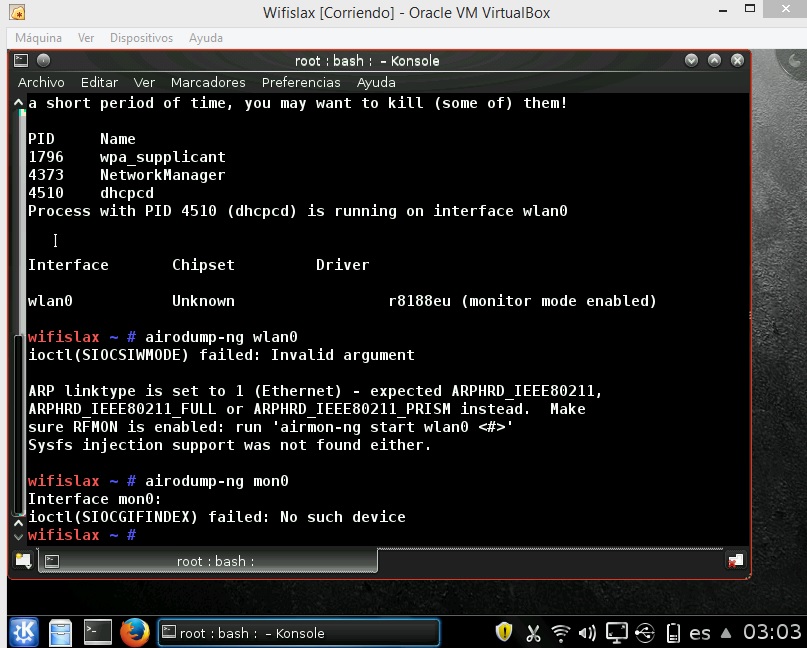Click the 'Interface mon0:' output line
This screenshot has height=648, width=807.
(95, 499)
